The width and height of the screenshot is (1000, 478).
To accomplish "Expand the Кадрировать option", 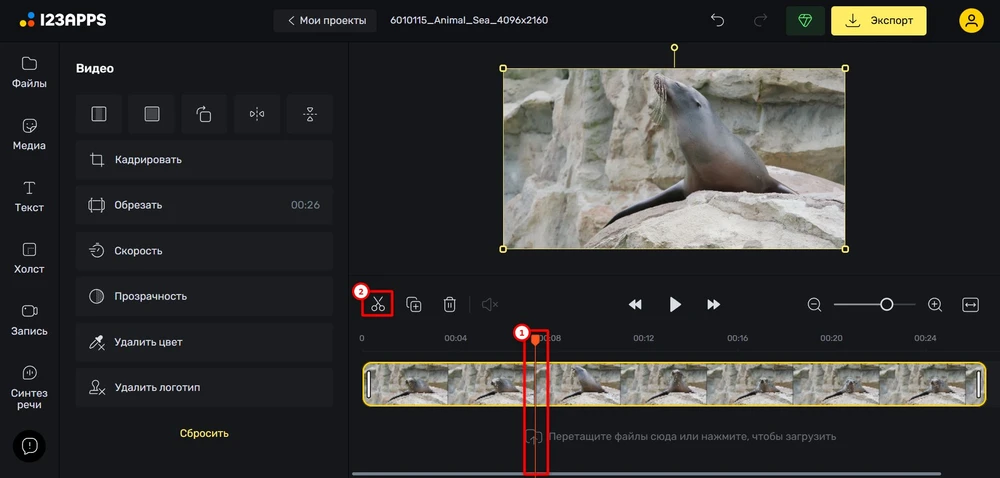I will point(204,159).
